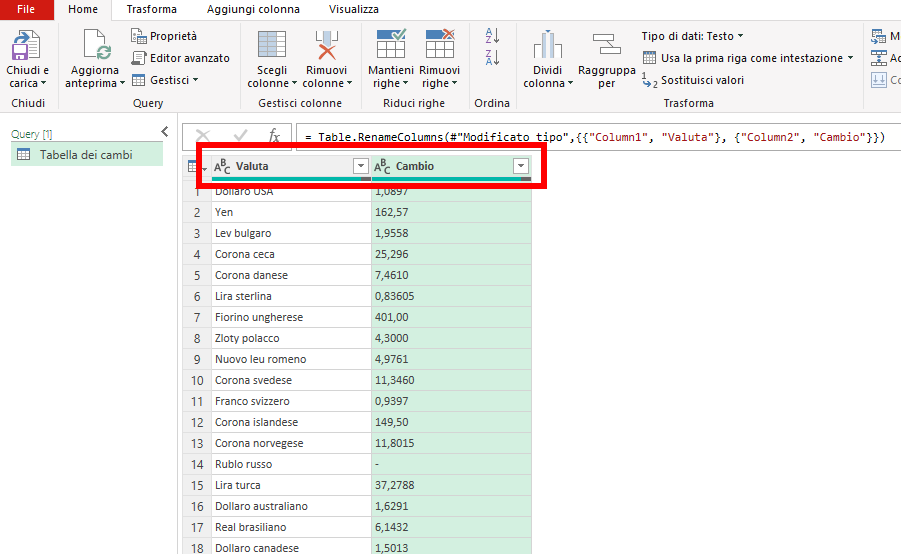Select the Tabella dei cambi query
The width and height of the screenshot is (901, 554).
click(x=87, y=155)
